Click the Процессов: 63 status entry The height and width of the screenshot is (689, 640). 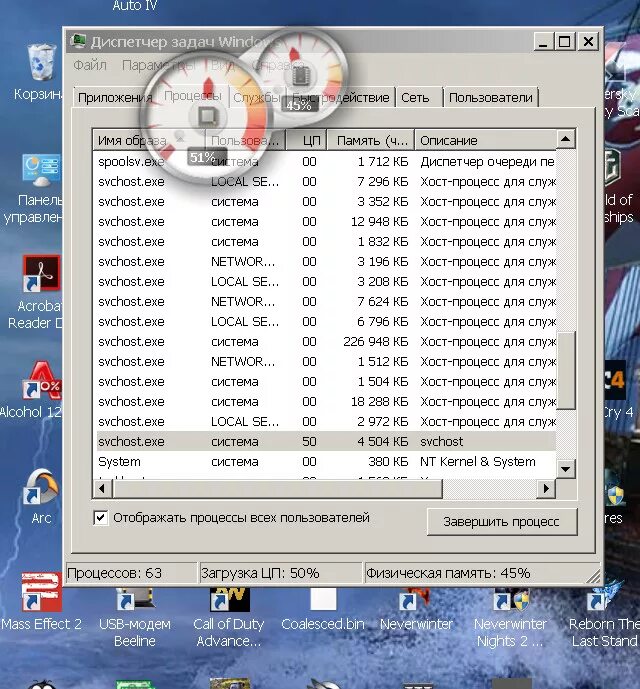coord(131,573)
